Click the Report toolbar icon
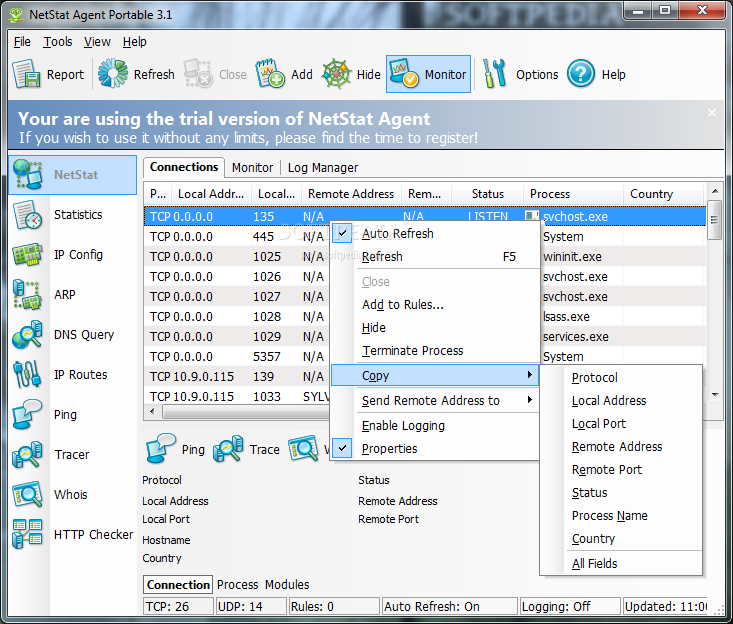 pos(26,74)
